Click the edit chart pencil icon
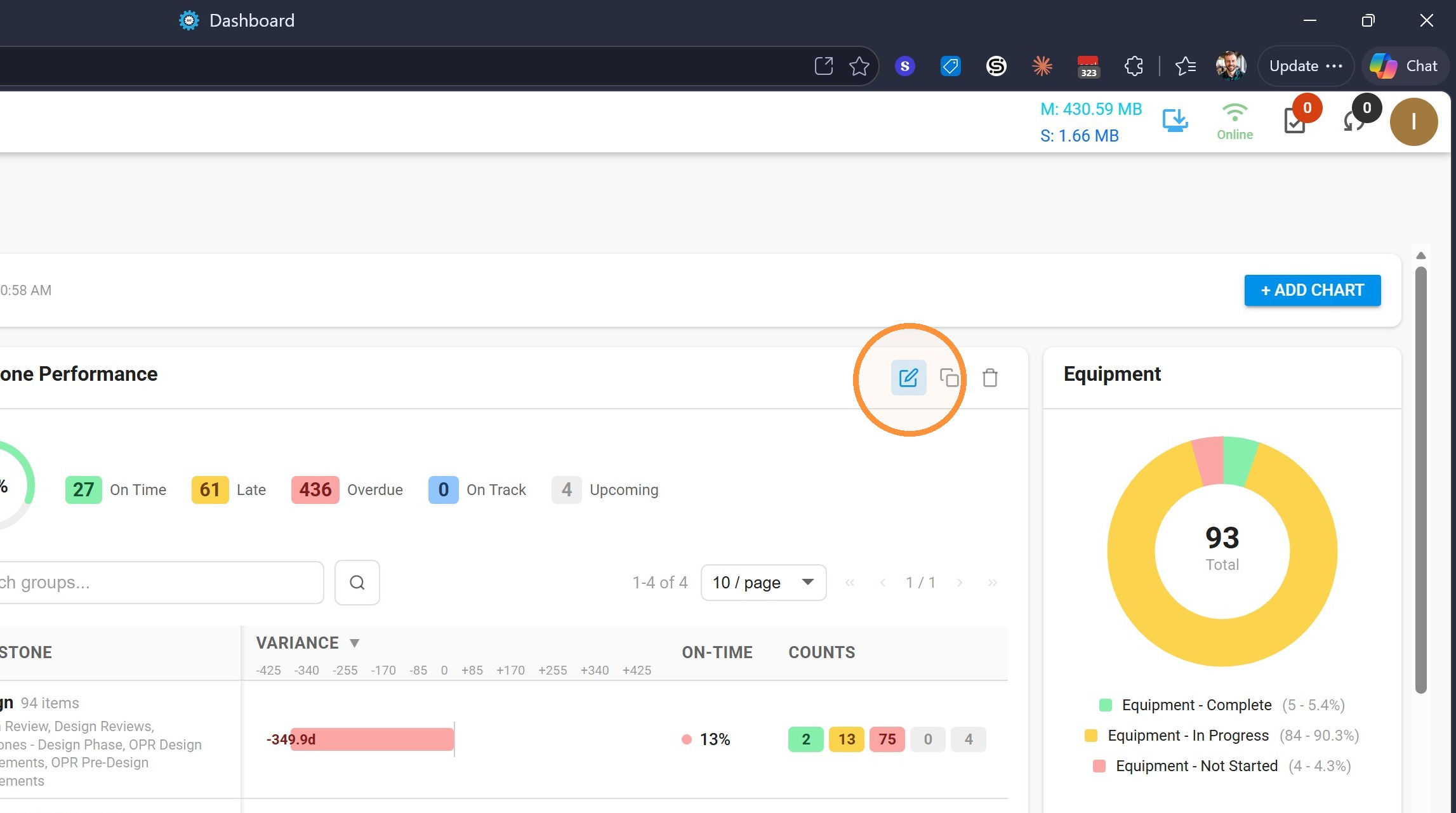The width and height of the screenshot is (1456, 813). pos(908,378)
